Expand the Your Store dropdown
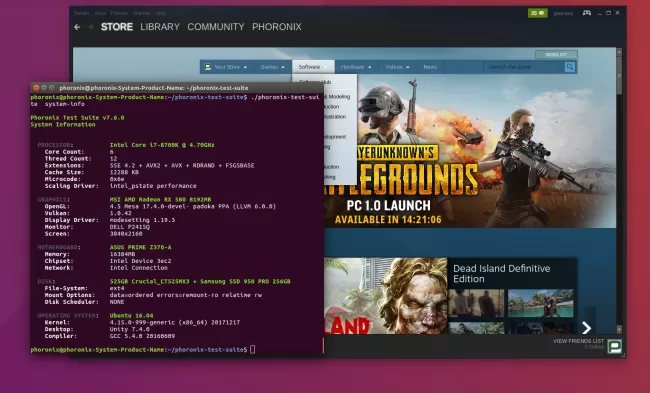 tap(245, 67)
